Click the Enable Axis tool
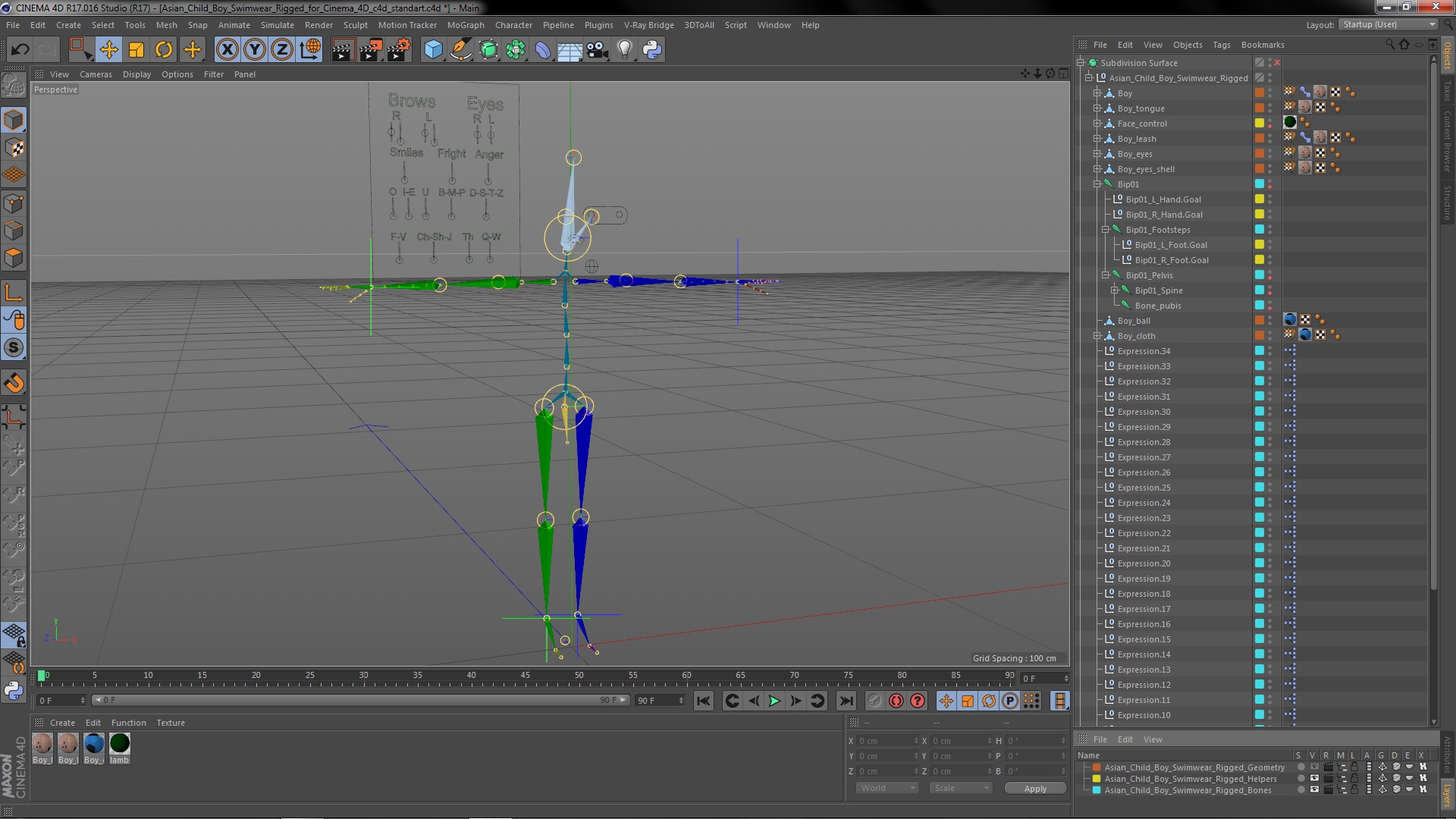This screenshot has width=1456, height=819. [14, 293]
